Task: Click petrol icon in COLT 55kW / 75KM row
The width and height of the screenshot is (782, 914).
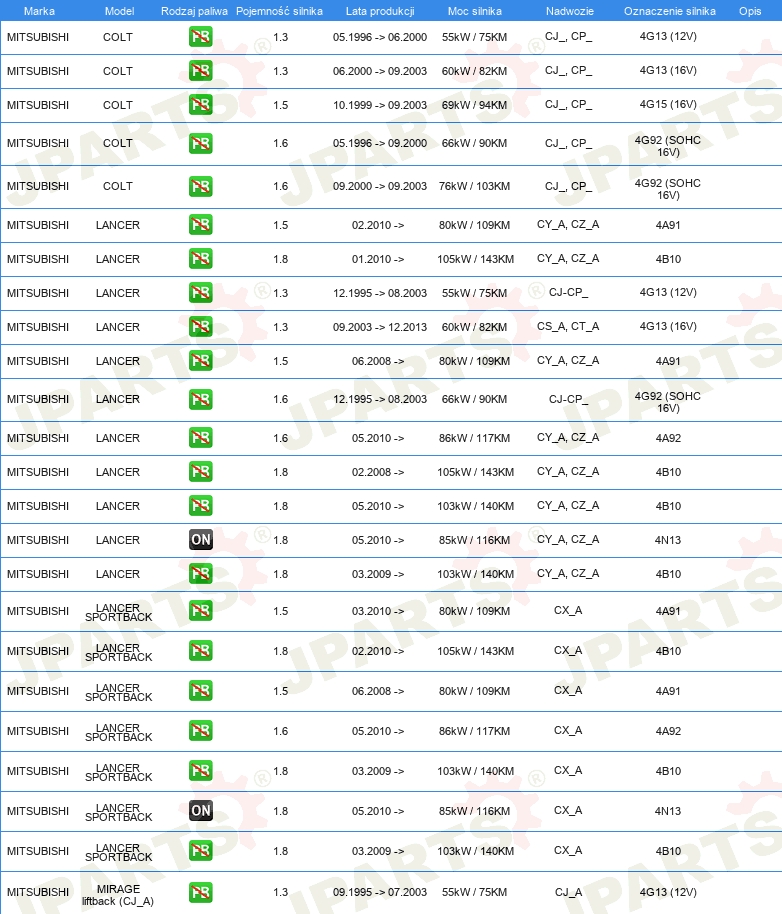Action: click(200, 37)
